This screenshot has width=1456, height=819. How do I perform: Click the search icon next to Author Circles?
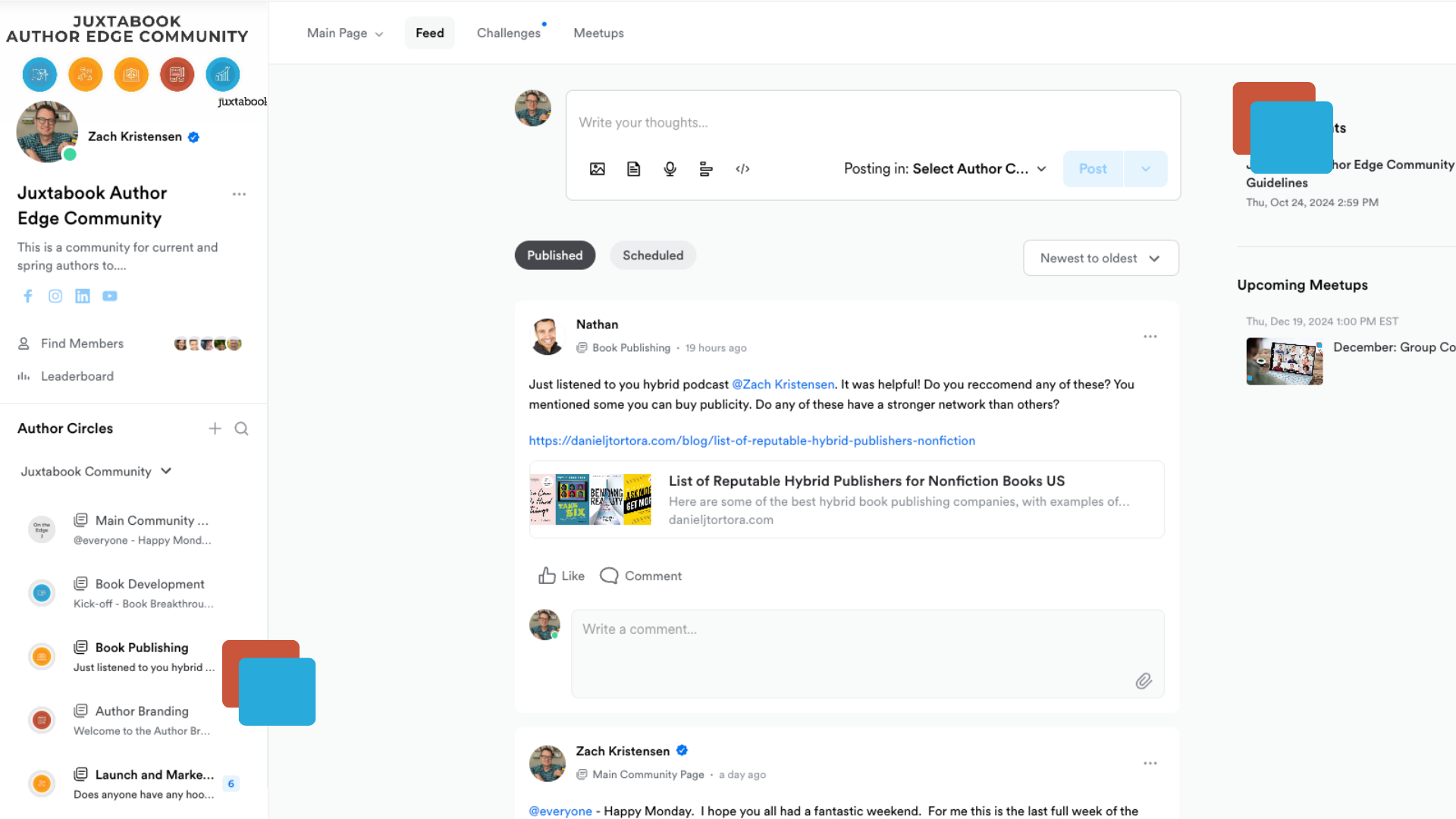coord(241,429)
